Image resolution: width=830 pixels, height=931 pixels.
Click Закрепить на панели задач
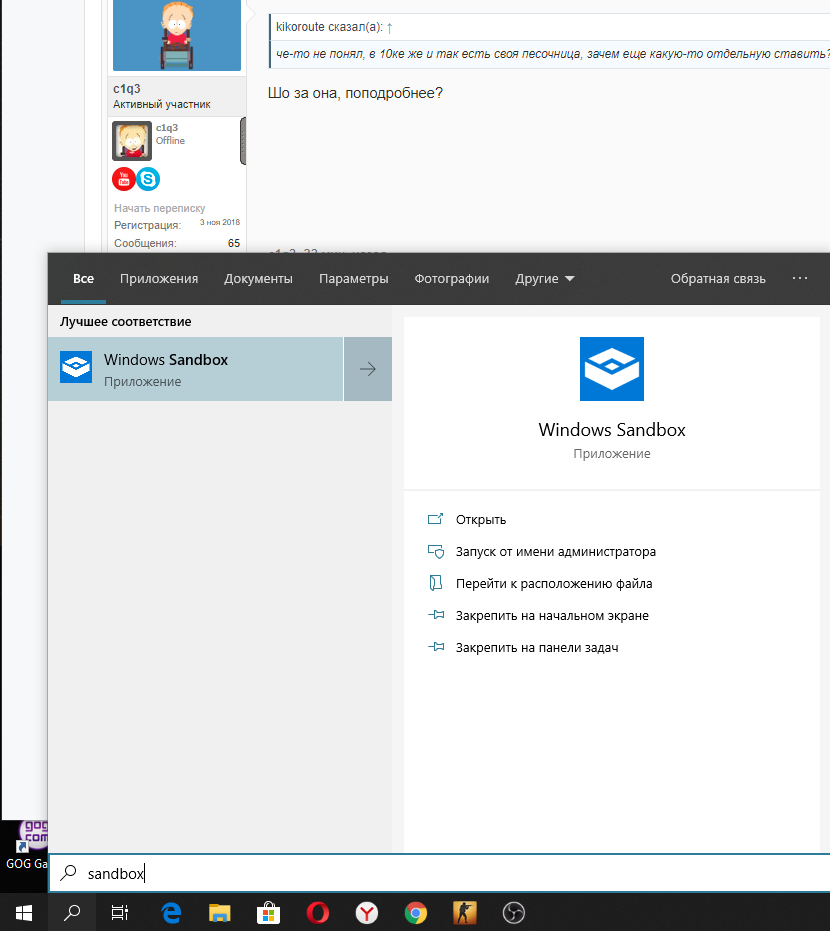537,648
